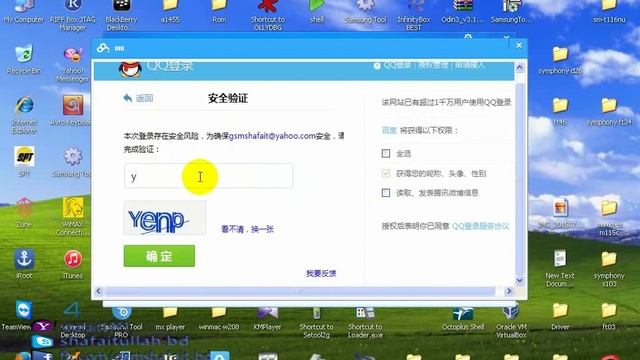Close the QQ login dialog window
The width and height of the screenshot is (640, 360).
click(518, 45)
